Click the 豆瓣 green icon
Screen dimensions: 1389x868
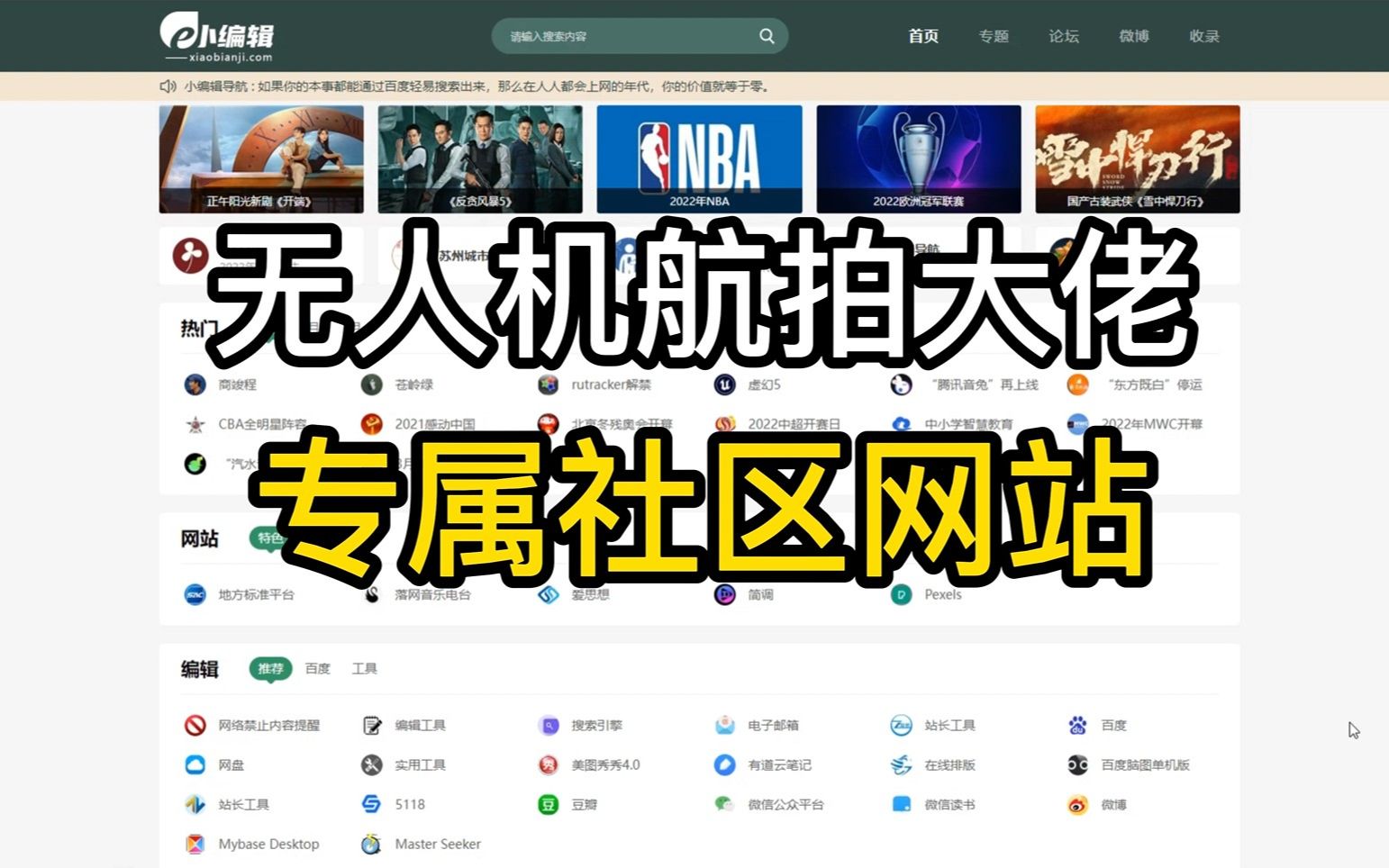549,804
